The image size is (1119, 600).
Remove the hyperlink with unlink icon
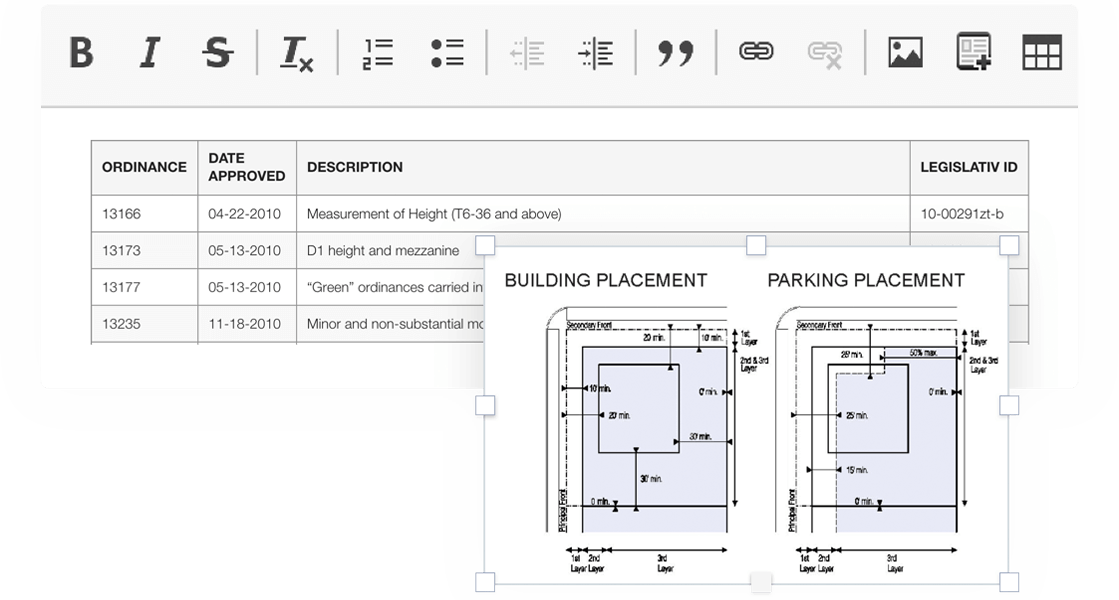click(824, 54)
